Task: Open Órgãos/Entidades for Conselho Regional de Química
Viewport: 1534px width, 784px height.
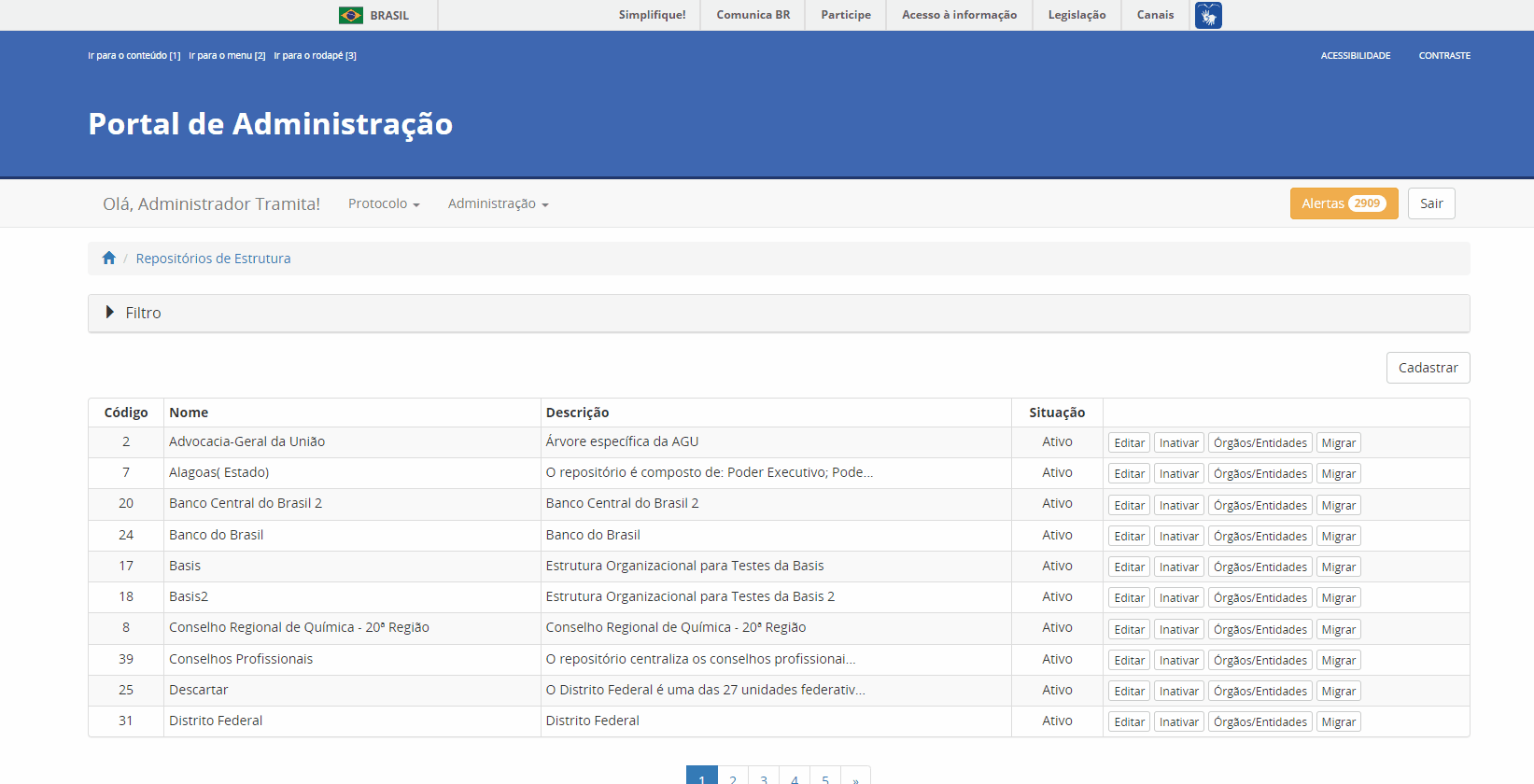Action: [1260, 630]
